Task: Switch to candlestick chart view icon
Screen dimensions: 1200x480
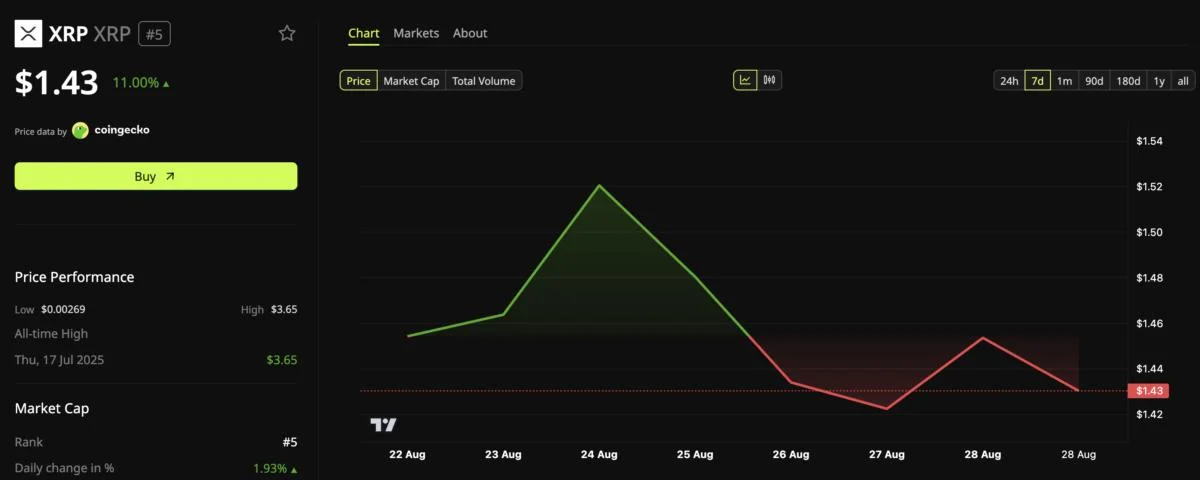Action: (770, 81)
